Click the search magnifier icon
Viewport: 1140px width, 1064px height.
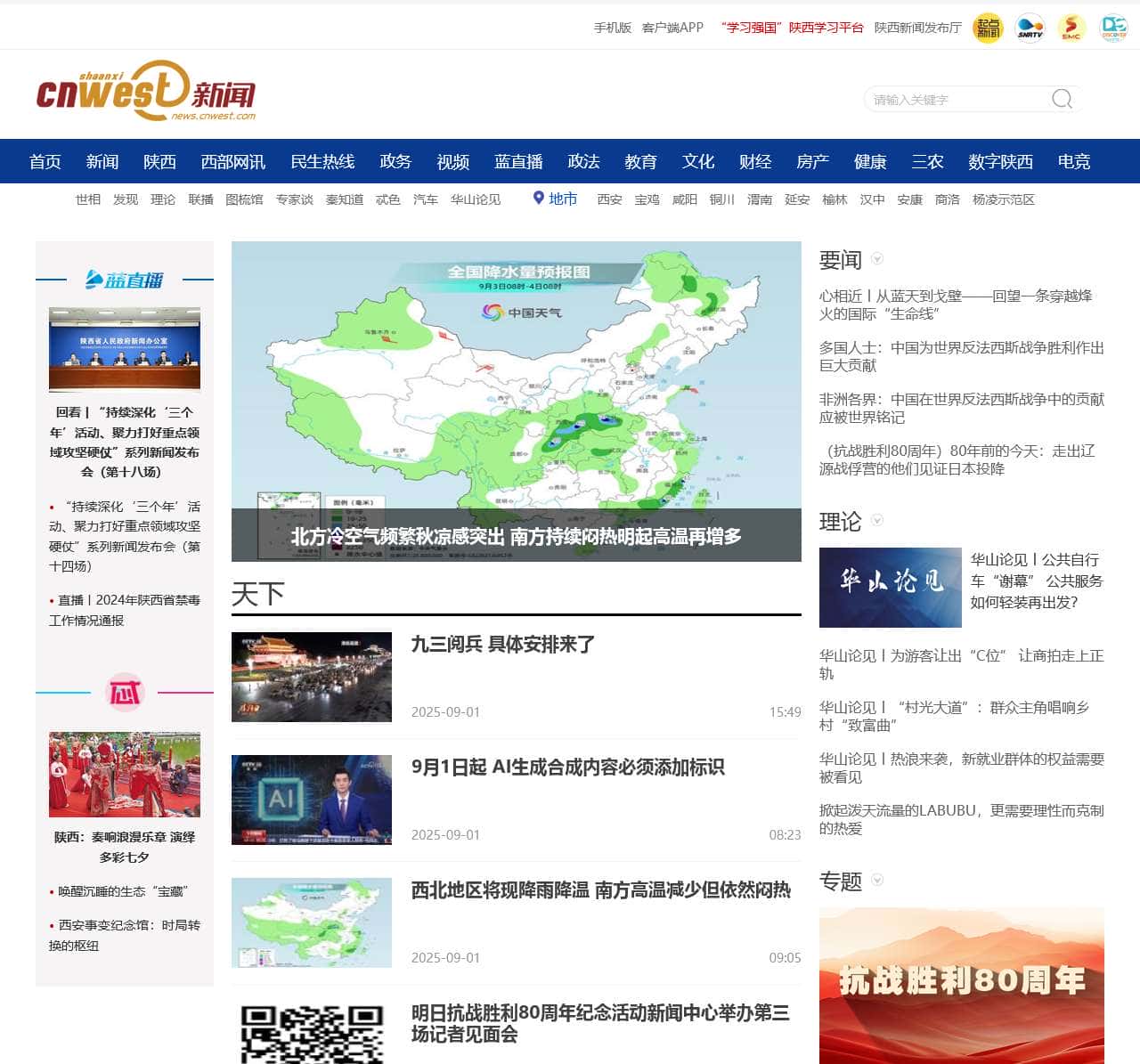pos(1061,99)
